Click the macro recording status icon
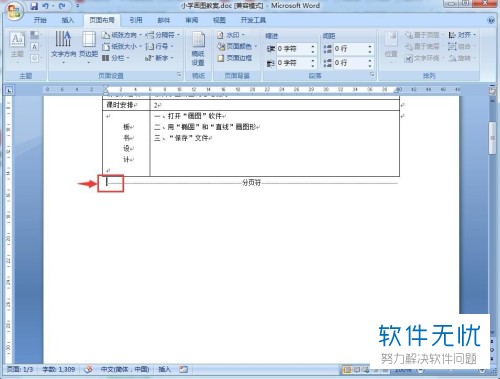Viewport: 500px width, 379px height. (x=183, y=369)
